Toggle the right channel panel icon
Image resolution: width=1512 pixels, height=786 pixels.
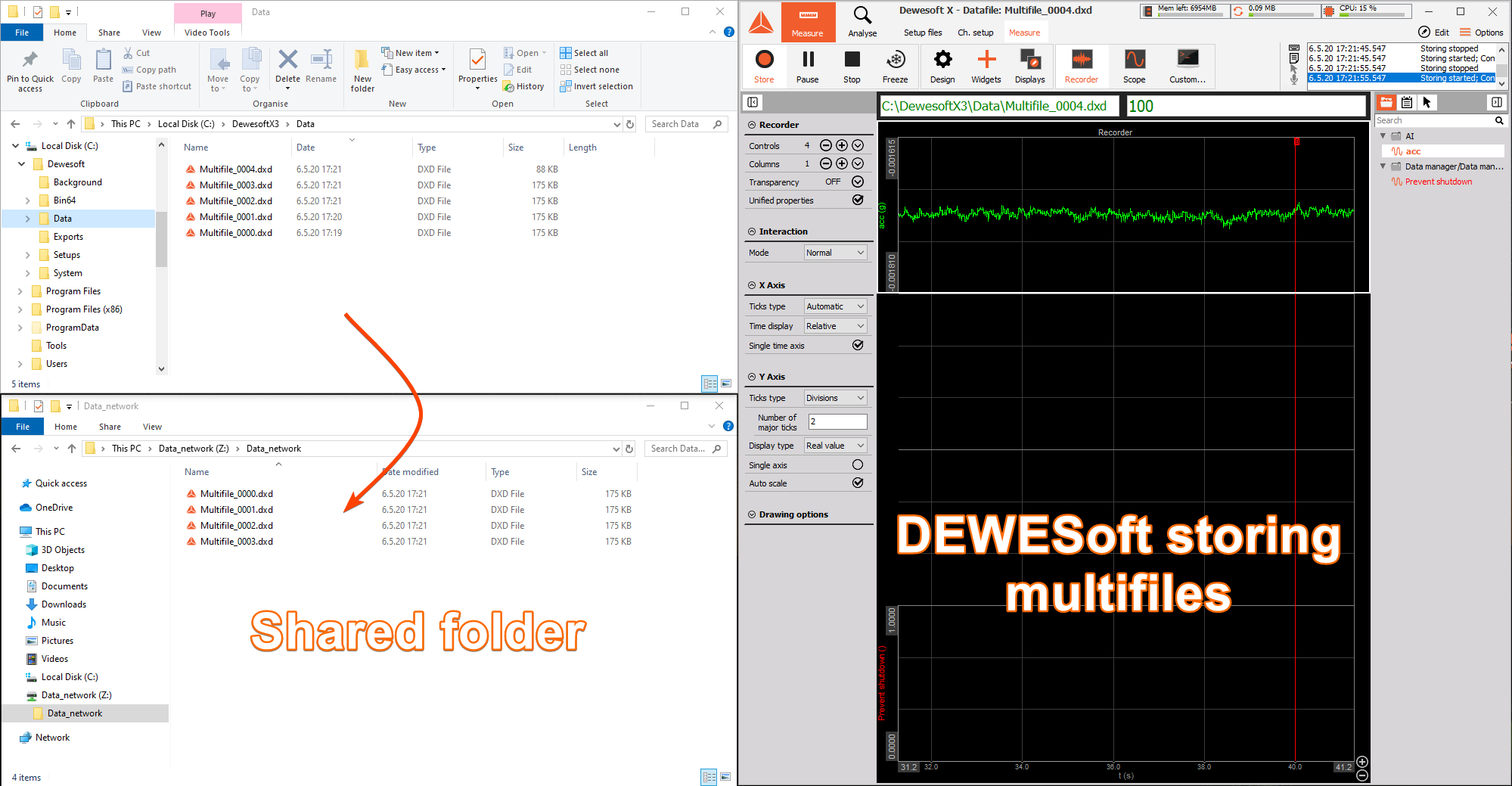1496,102
